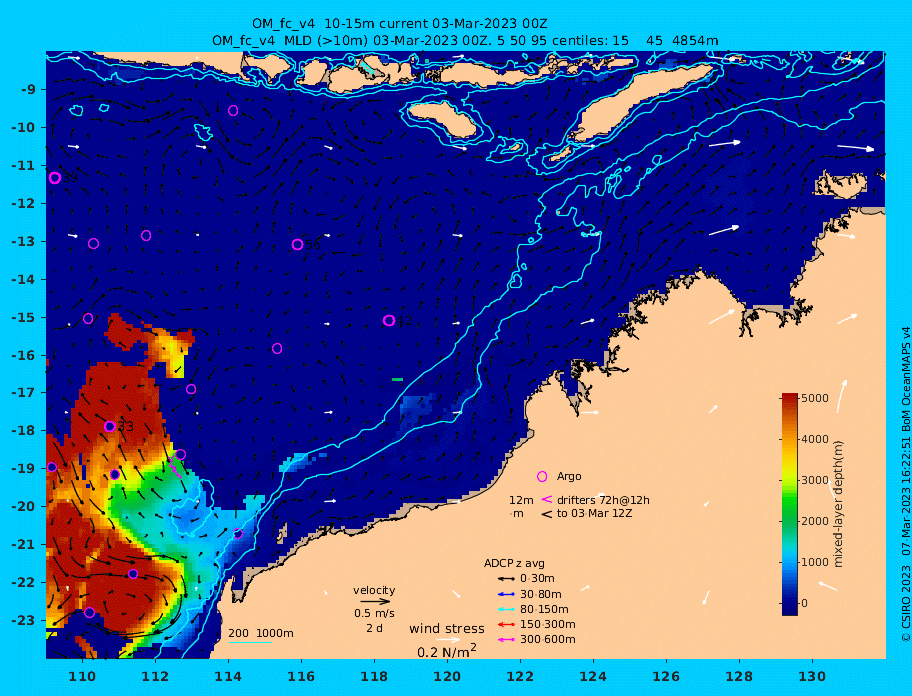Screen dimensions: 912x696
Task: Click the black velocity scale arrow
Action: pos(375,602)
